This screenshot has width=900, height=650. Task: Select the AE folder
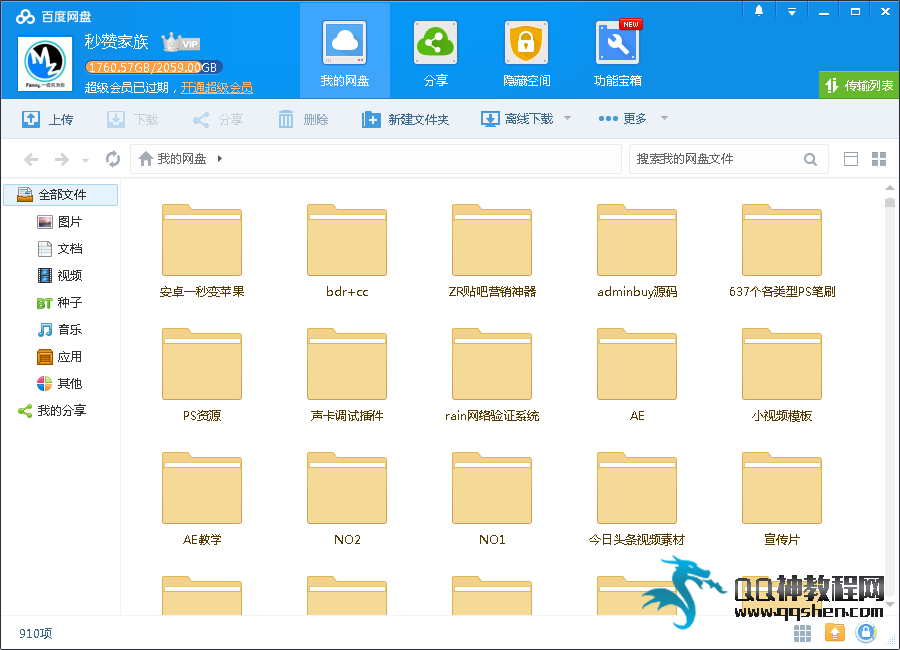(x=637, y=375)
